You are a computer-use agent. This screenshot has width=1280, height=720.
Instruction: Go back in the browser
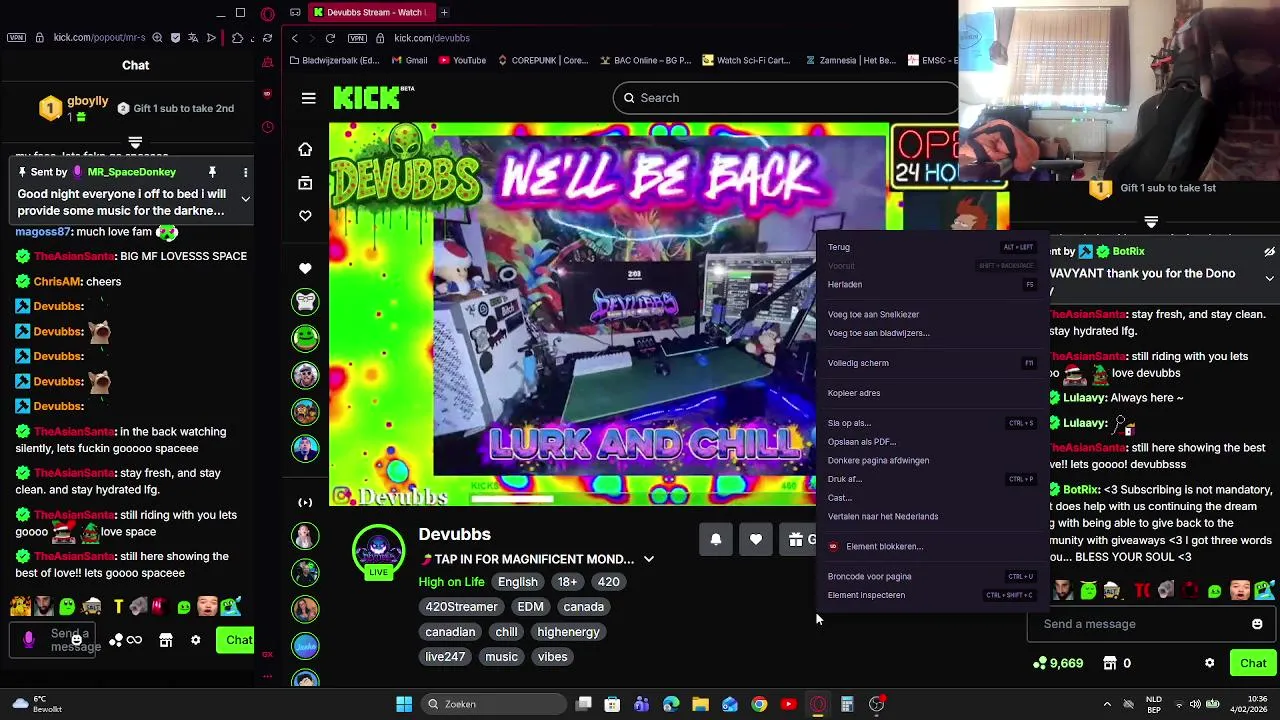tap(294, 38)
